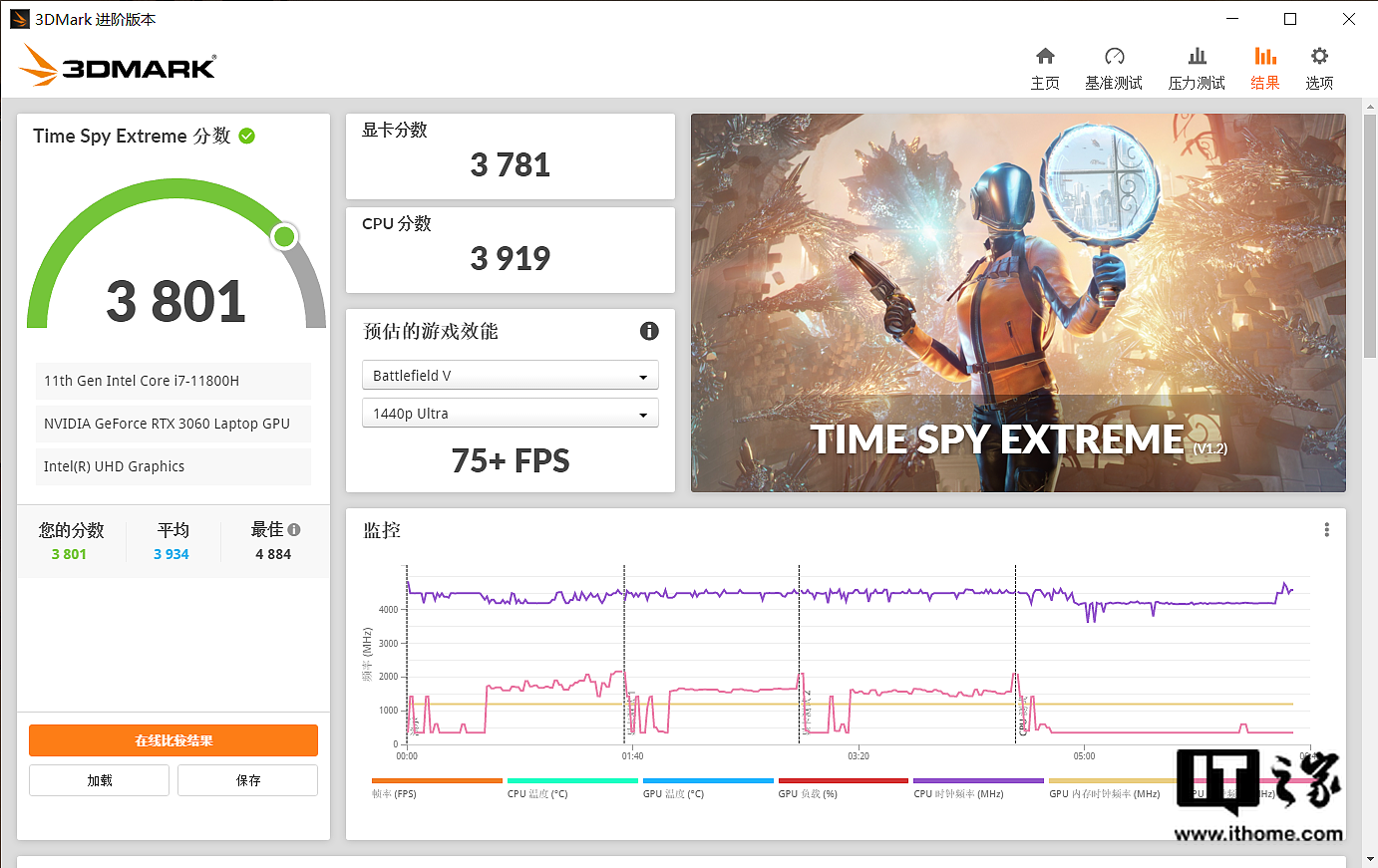Open the Benchmarks (基准测试) tab
Screen dimensions: 1378x868
click(x=1114, y=69)
